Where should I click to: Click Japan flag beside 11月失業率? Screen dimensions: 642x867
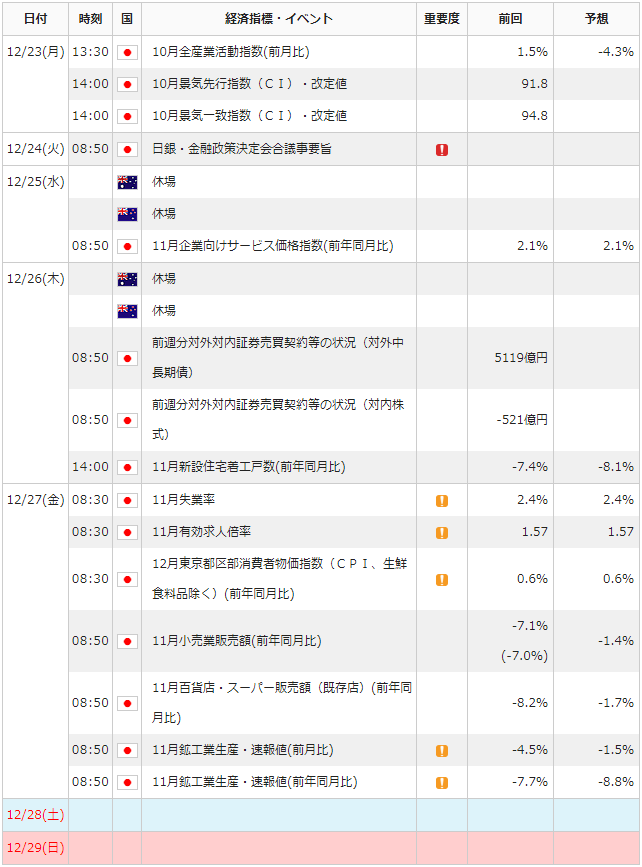coord(127,500)
